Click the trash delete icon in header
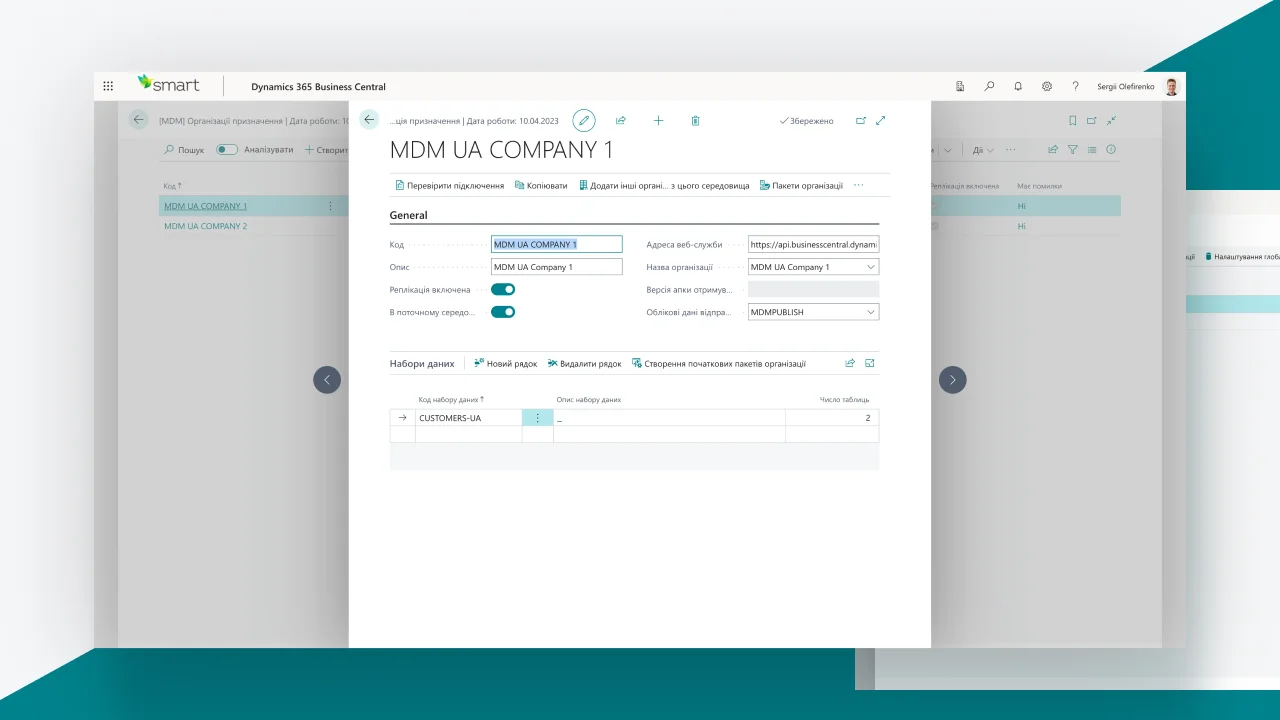This screenshot has height=720, width=1280. [696, 120]
